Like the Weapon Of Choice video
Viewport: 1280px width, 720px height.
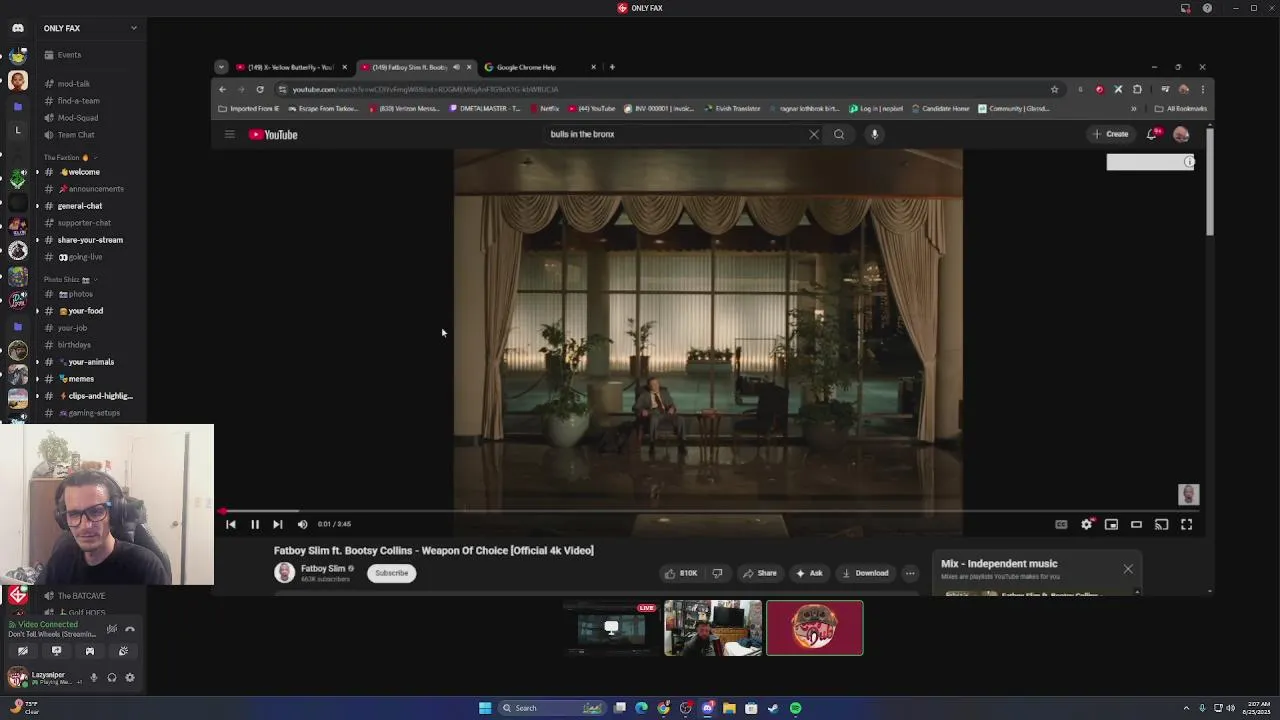click(681, 573)
